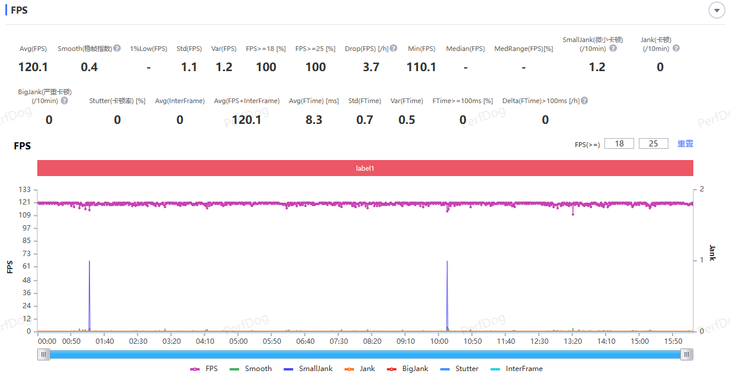Open help icon beside SmallJank label
Screen dimensions: 730x377
[613, 48]
